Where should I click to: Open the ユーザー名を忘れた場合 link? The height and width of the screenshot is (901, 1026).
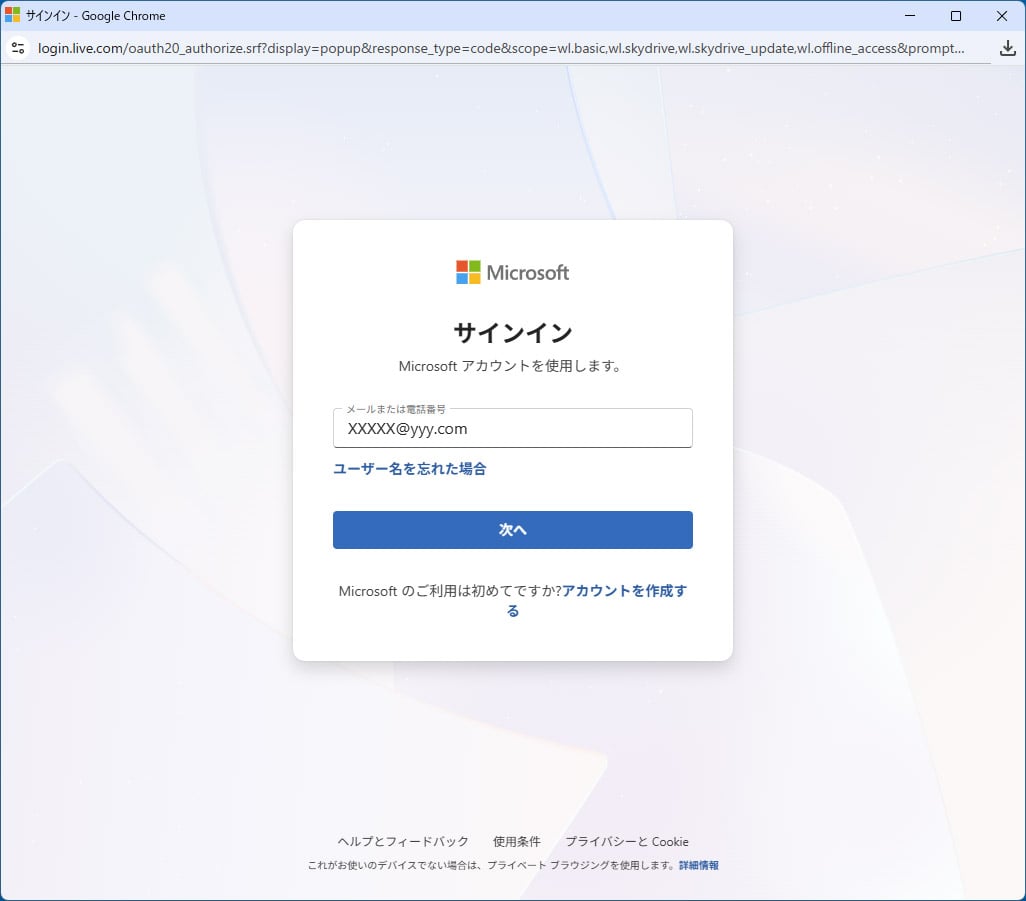point(410,469)
